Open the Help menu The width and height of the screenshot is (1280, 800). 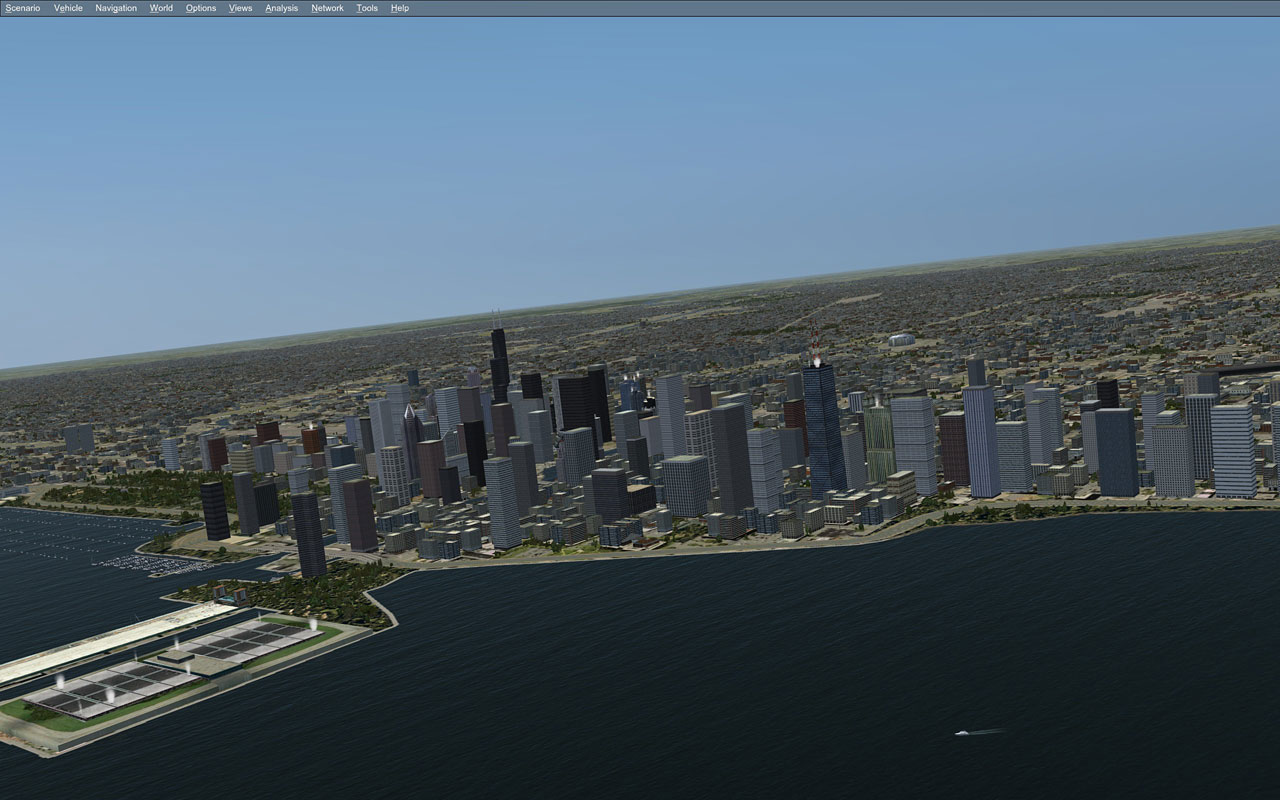(399, 8)
